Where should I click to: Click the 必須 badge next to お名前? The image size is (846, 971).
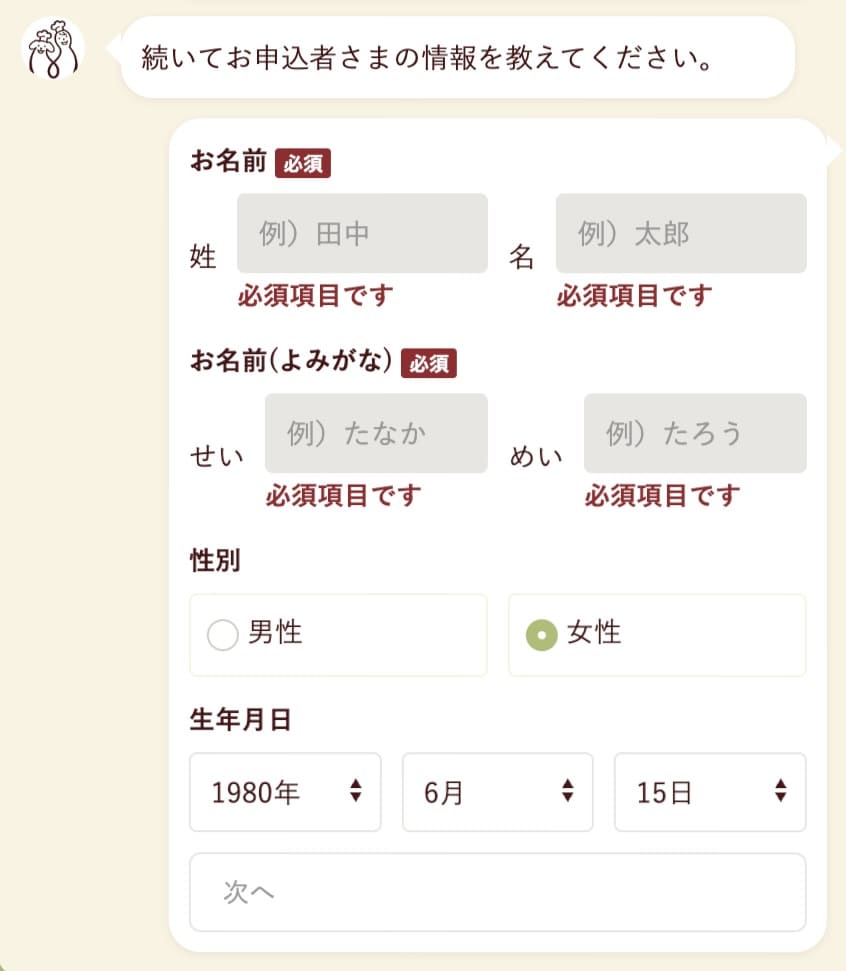pyautogui.click(x=302, y=163)
